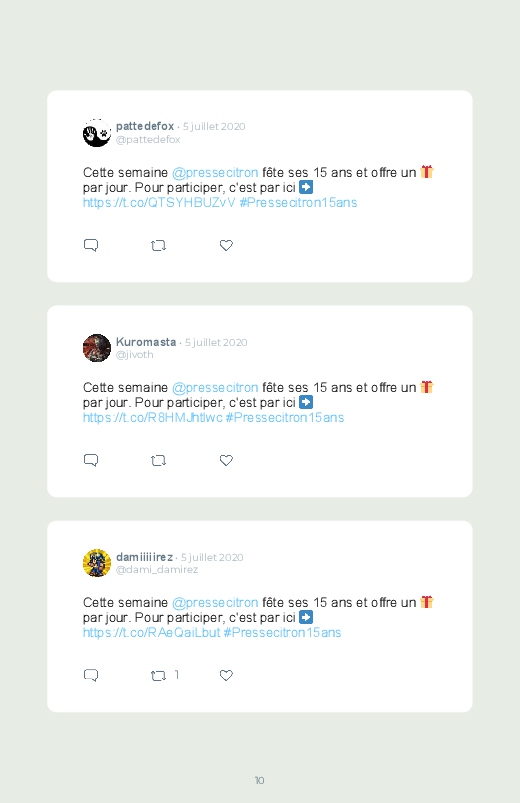Retweet the damiiiiirez tweet

pyautogui.click(x=158, y=676)
